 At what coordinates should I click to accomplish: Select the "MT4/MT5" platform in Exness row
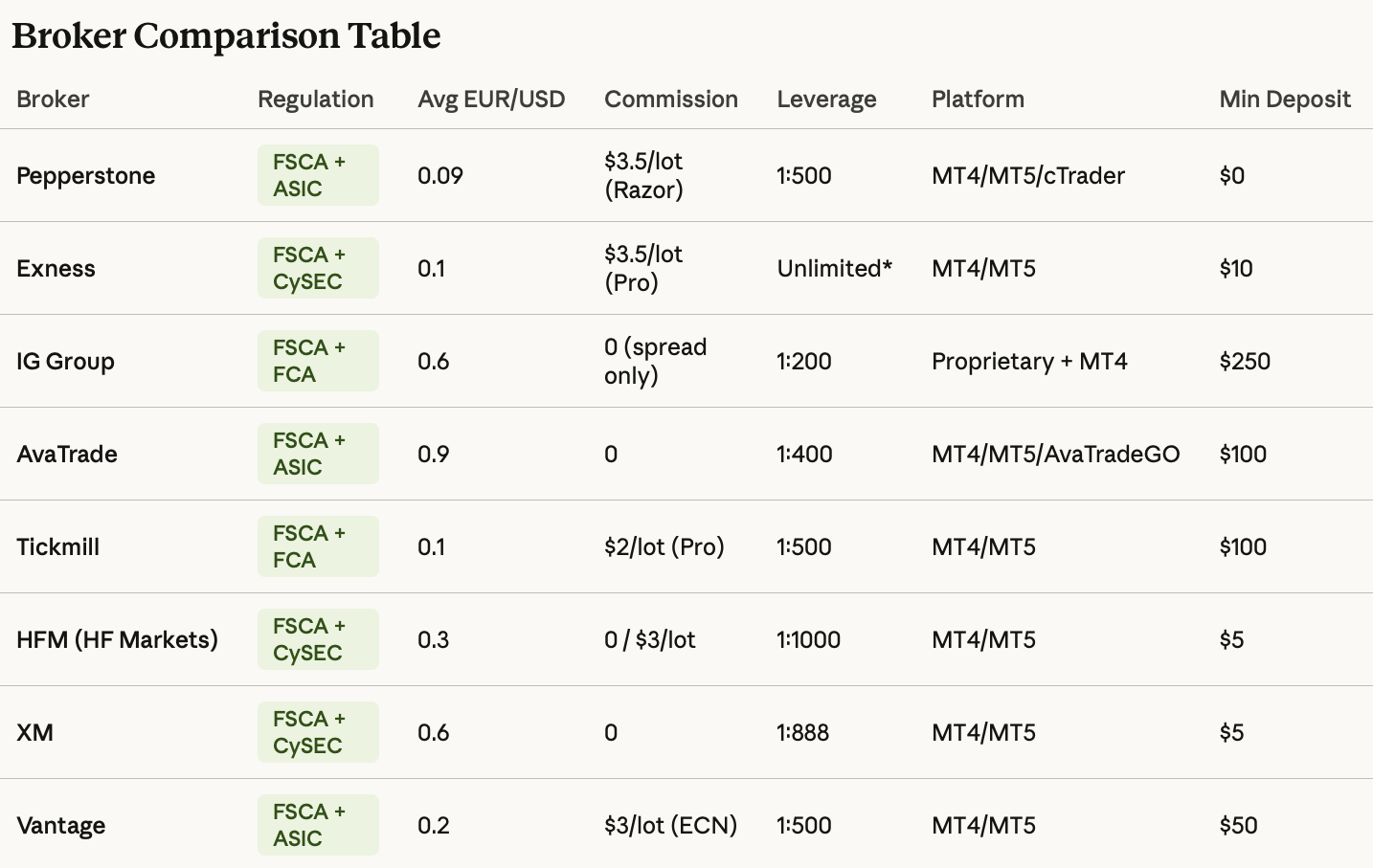[984, 269]
